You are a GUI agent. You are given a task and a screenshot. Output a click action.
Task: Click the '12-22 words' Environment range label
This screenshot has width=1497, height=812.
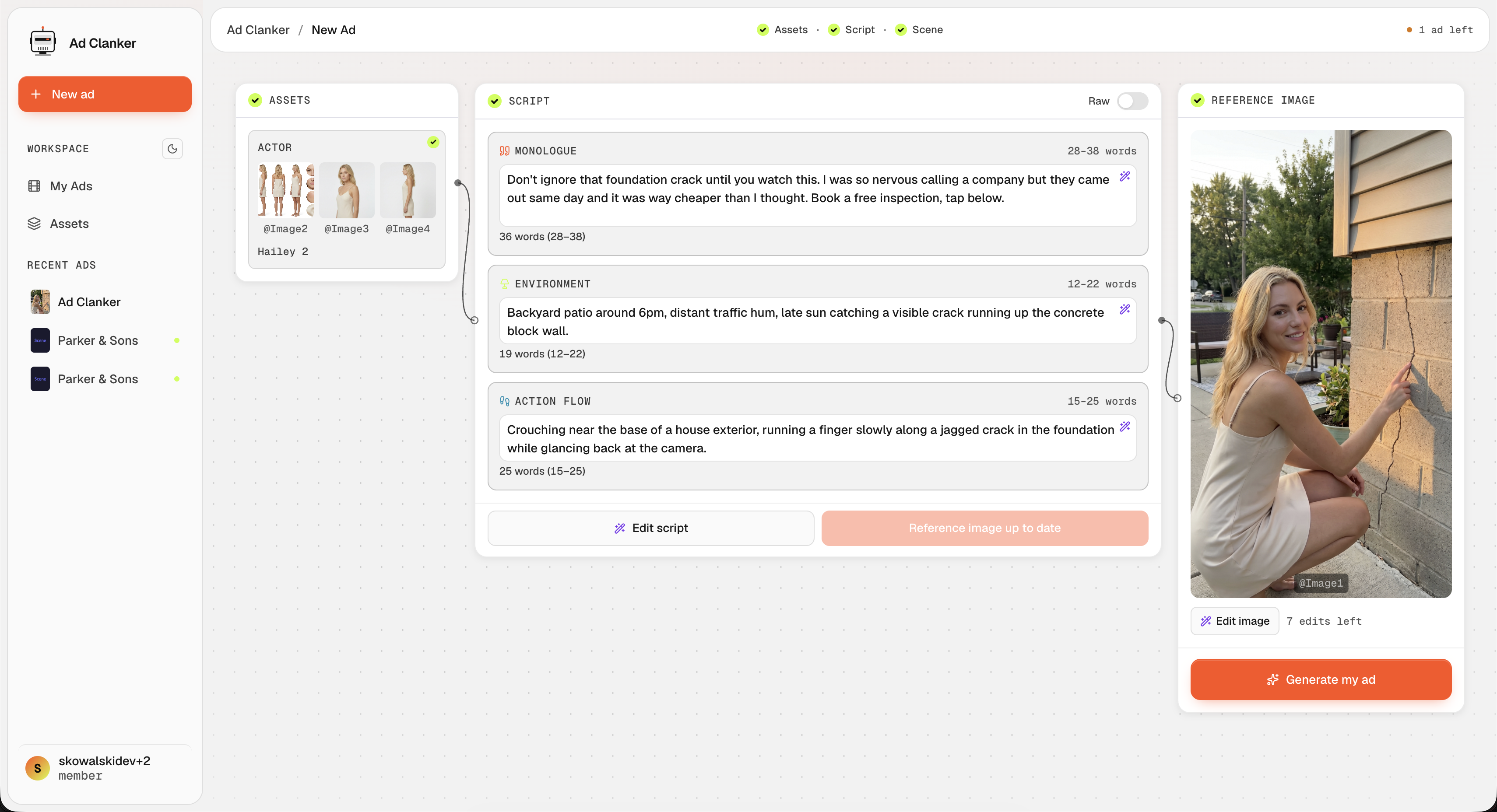(1102, 284)
